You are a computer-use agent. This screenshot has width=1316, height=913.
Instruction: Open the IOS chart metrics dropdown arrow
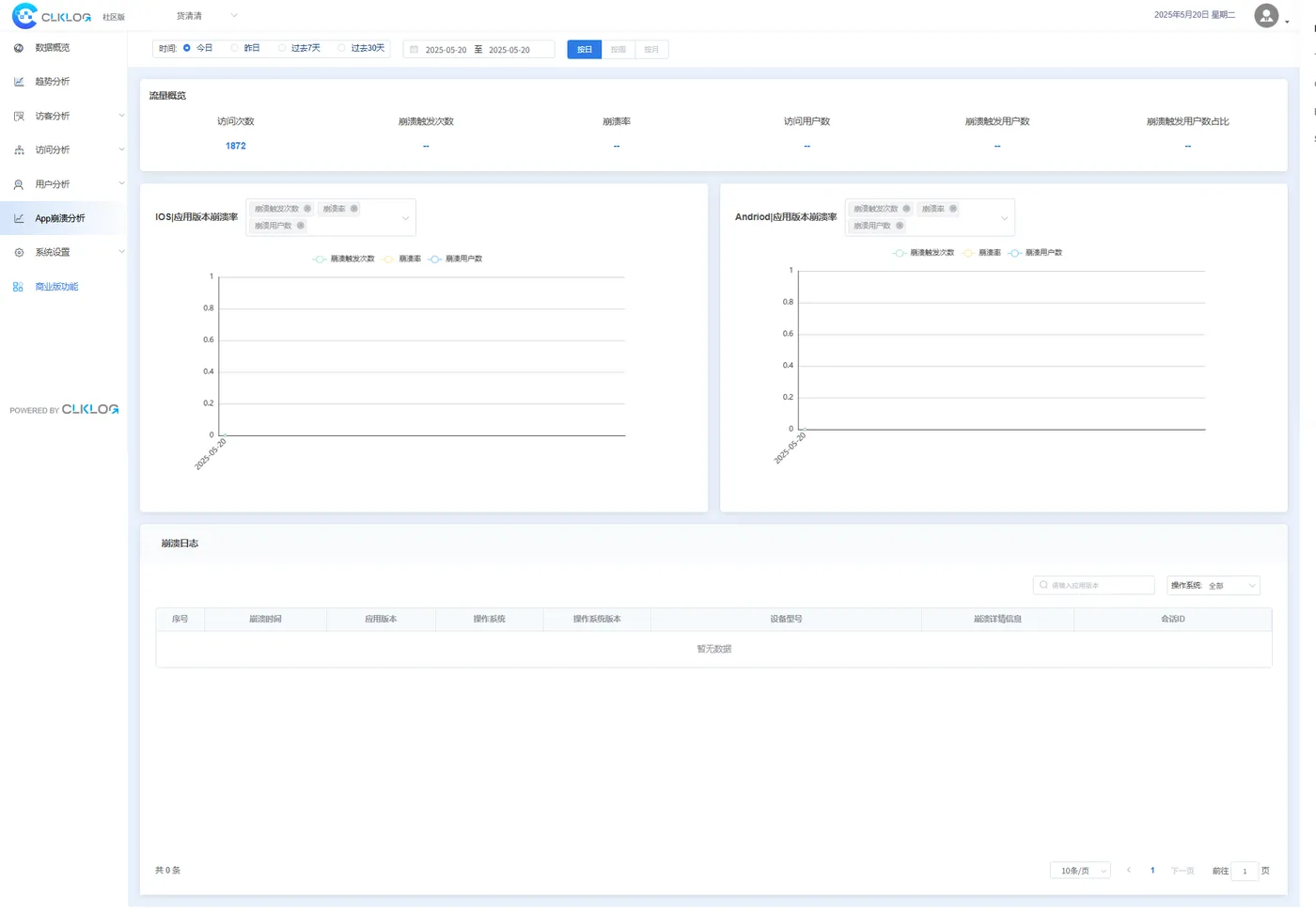pos(406,218)
